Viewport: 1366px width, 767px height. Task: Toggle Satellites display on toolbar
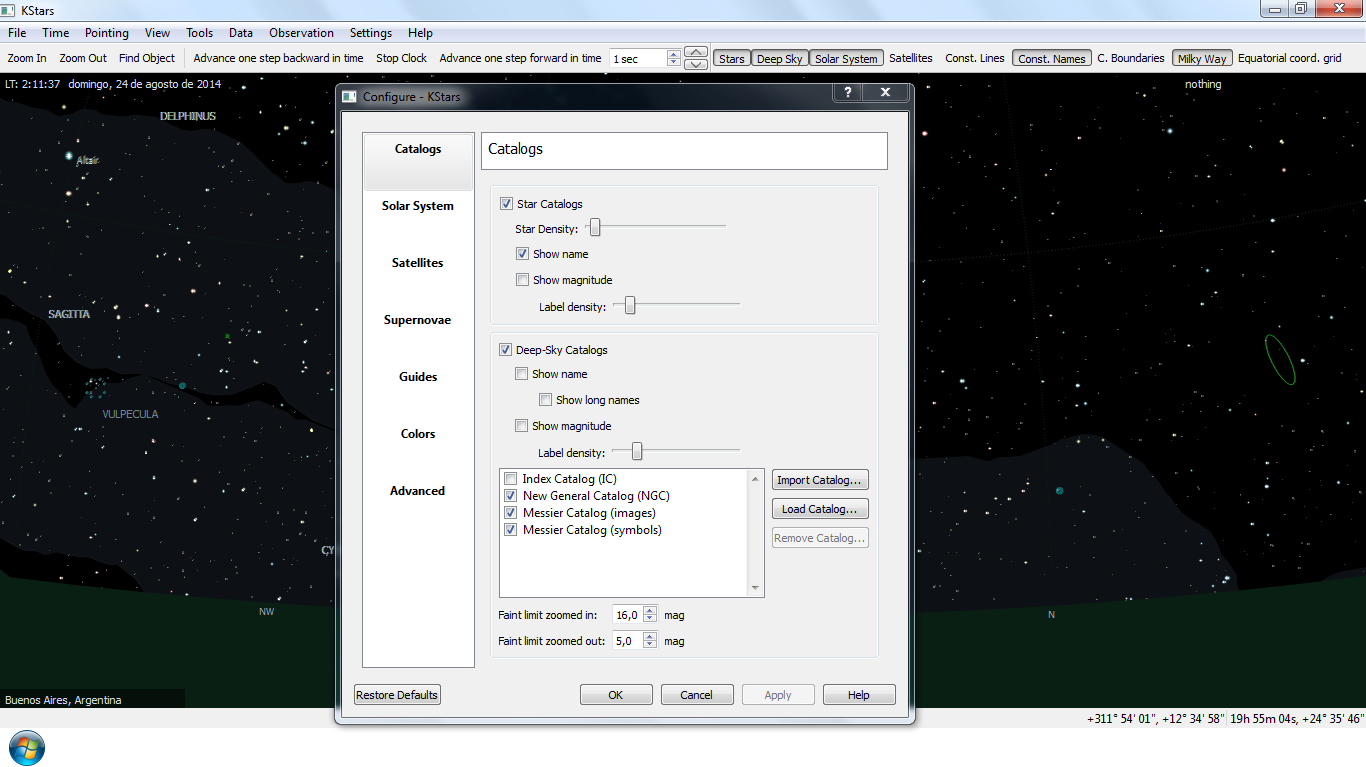click(911, 59)
